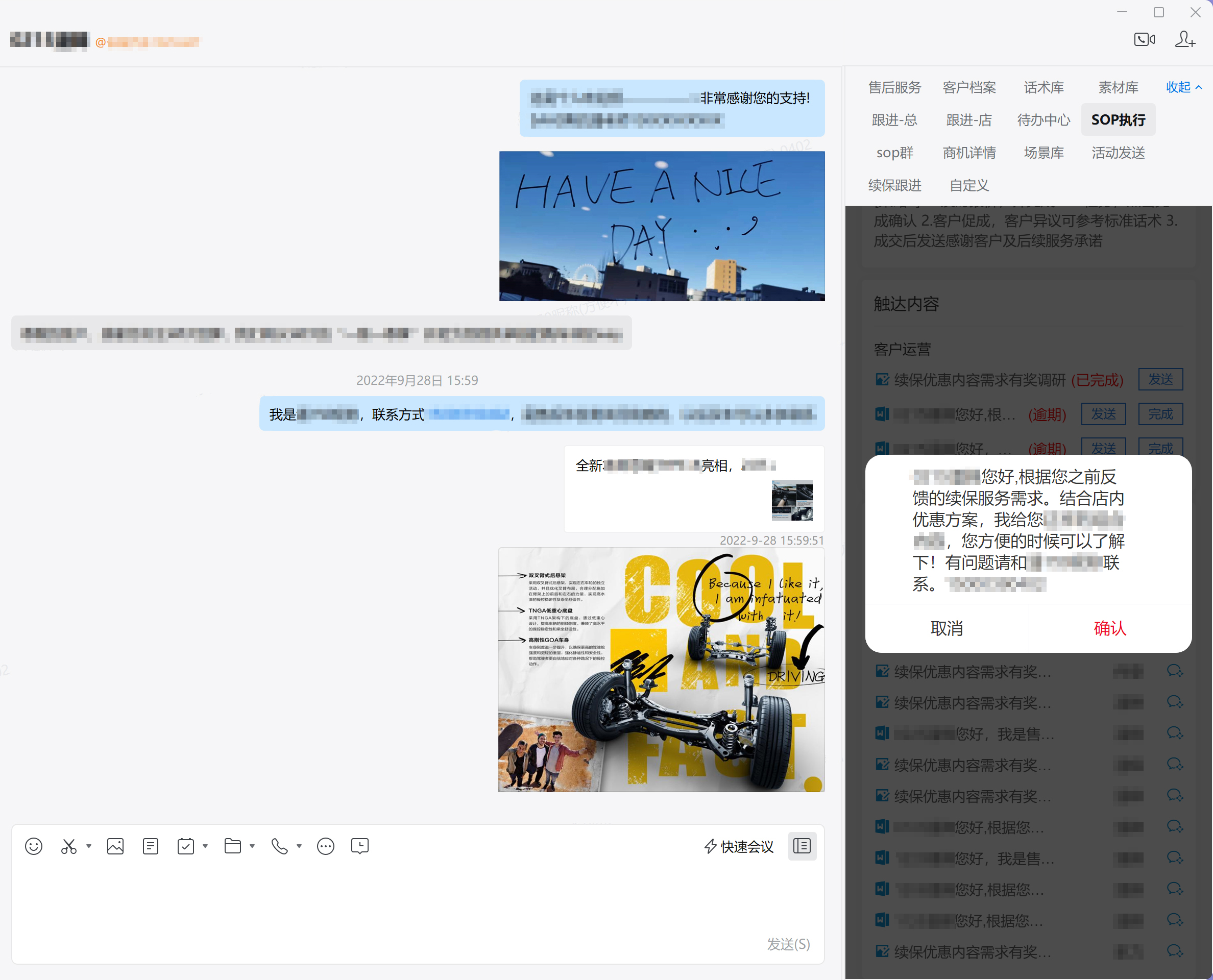This screenshot has width=1213, height=980.
Task: Click 取消 to dismiss the dialog
Action: [947, 628]
